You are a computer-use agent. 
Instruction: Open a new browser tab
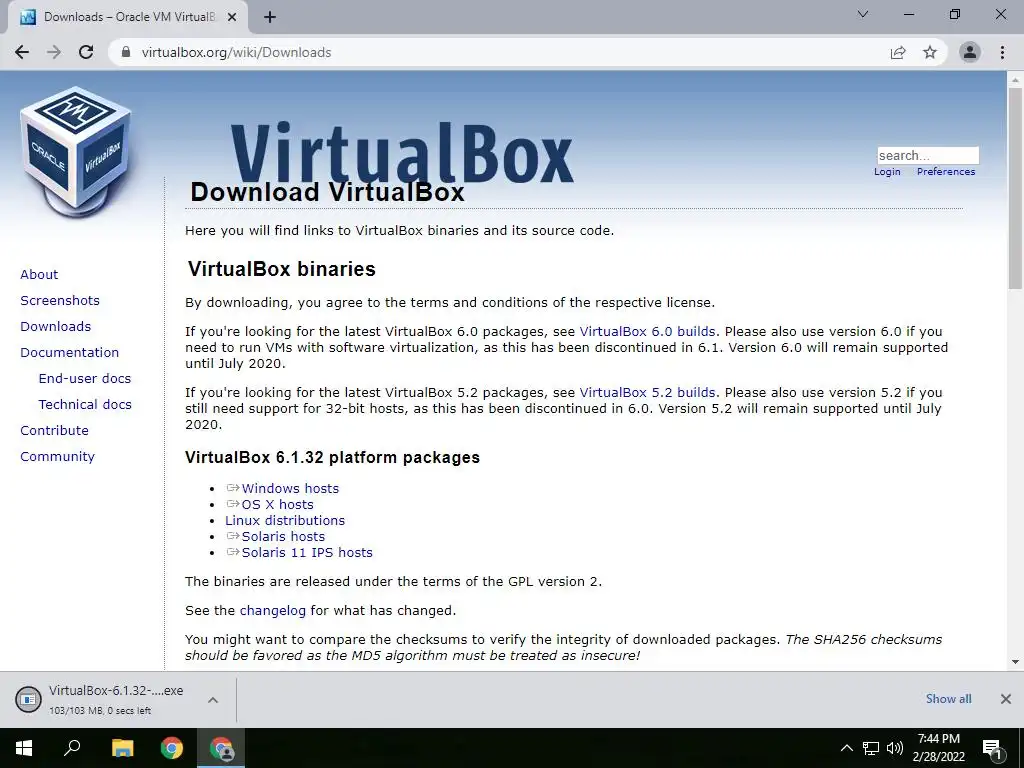click(270, 17)
